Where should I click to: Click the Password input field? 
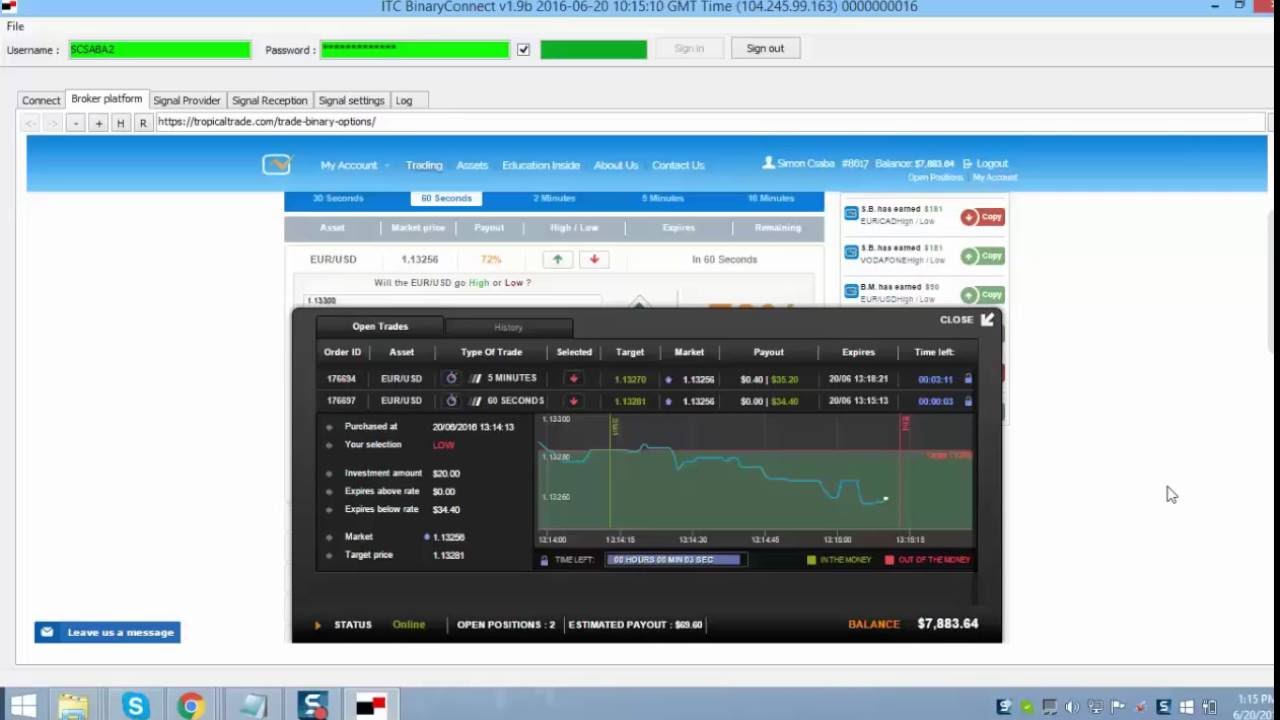pyautogui.click(x=415, y=49)
